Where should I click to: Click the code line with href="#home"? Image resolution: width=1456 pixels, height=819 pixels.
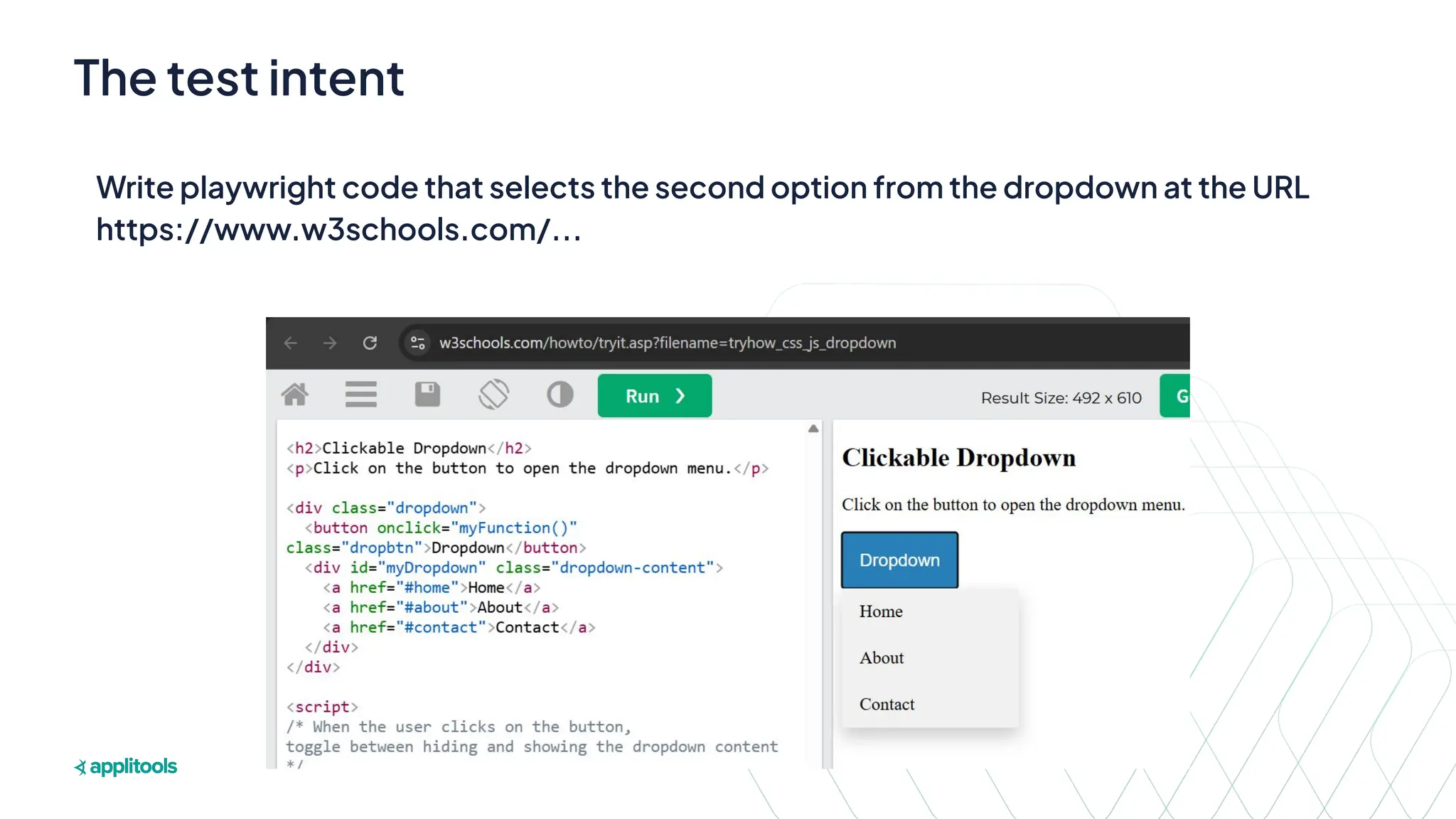(x=432, y=588)
